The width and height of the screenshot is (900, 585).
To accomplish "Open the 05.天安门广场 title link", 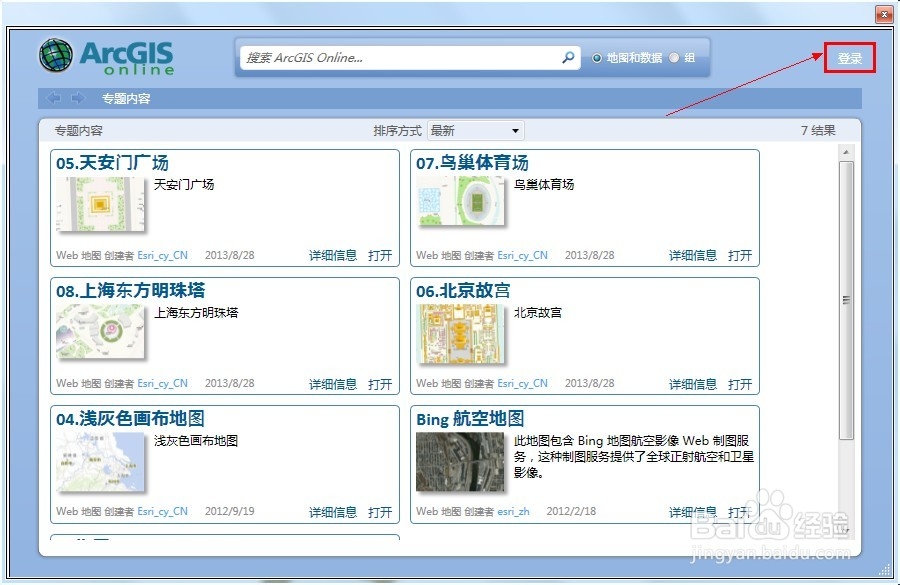I will pos(112,163).
